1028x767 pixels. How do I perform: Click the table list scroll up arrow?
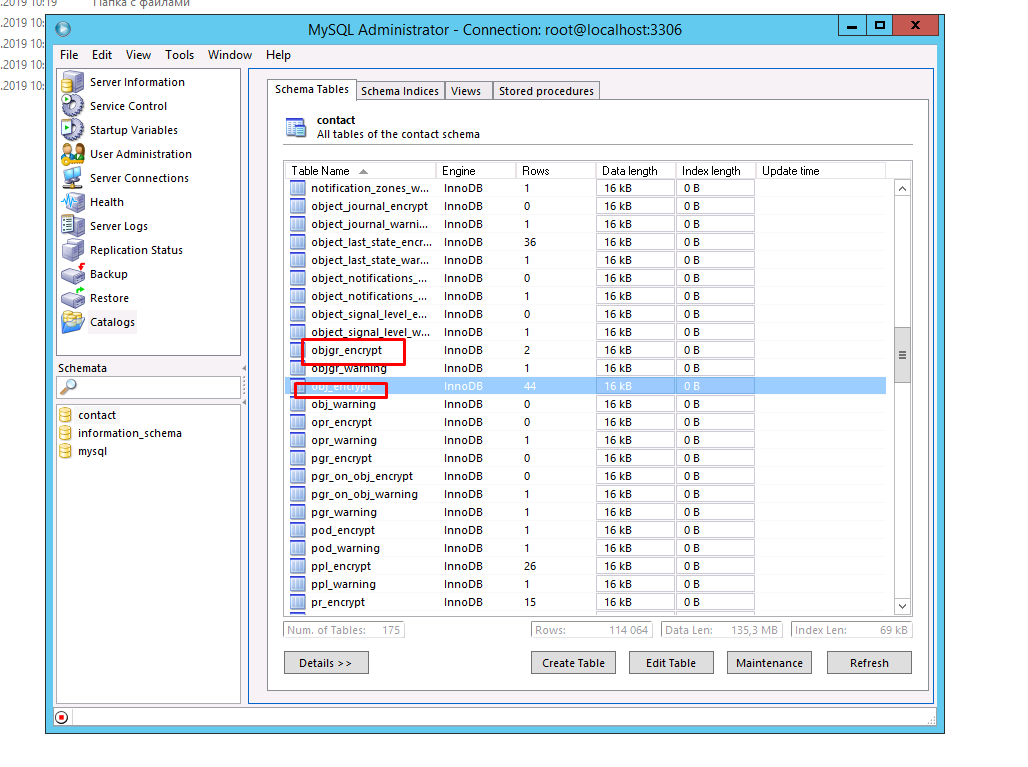(x=903, y=189)
